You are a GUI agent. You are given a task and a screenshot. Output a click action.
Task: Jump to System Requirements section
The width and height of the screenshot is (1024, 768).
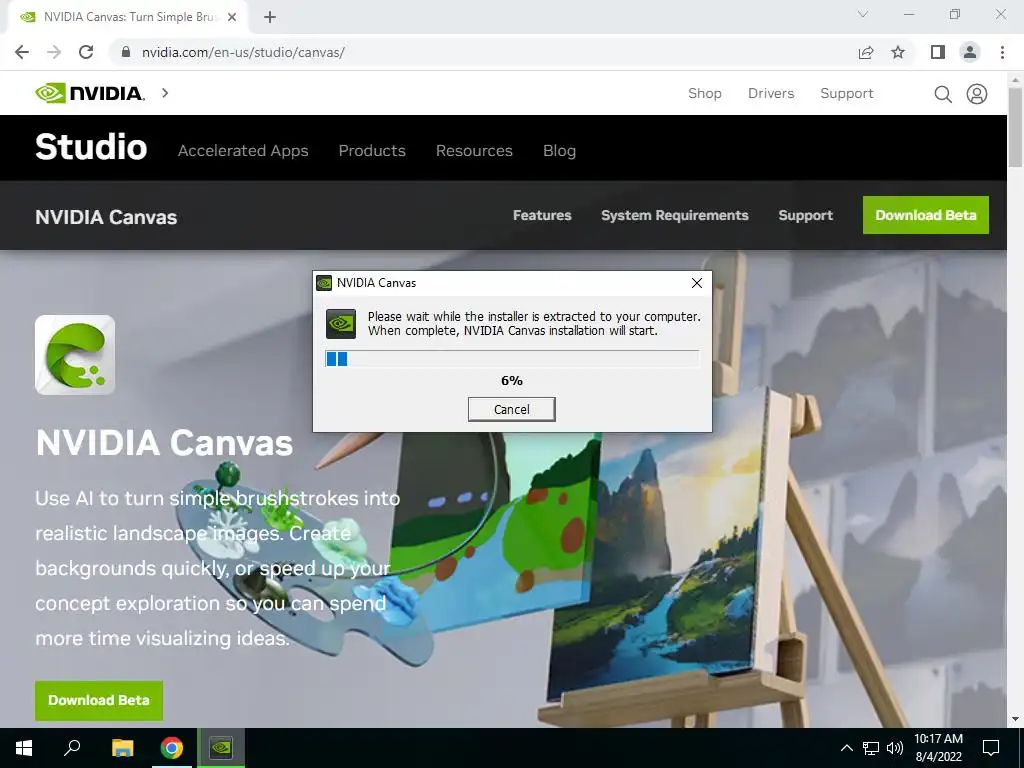click(x=675, y=216)
